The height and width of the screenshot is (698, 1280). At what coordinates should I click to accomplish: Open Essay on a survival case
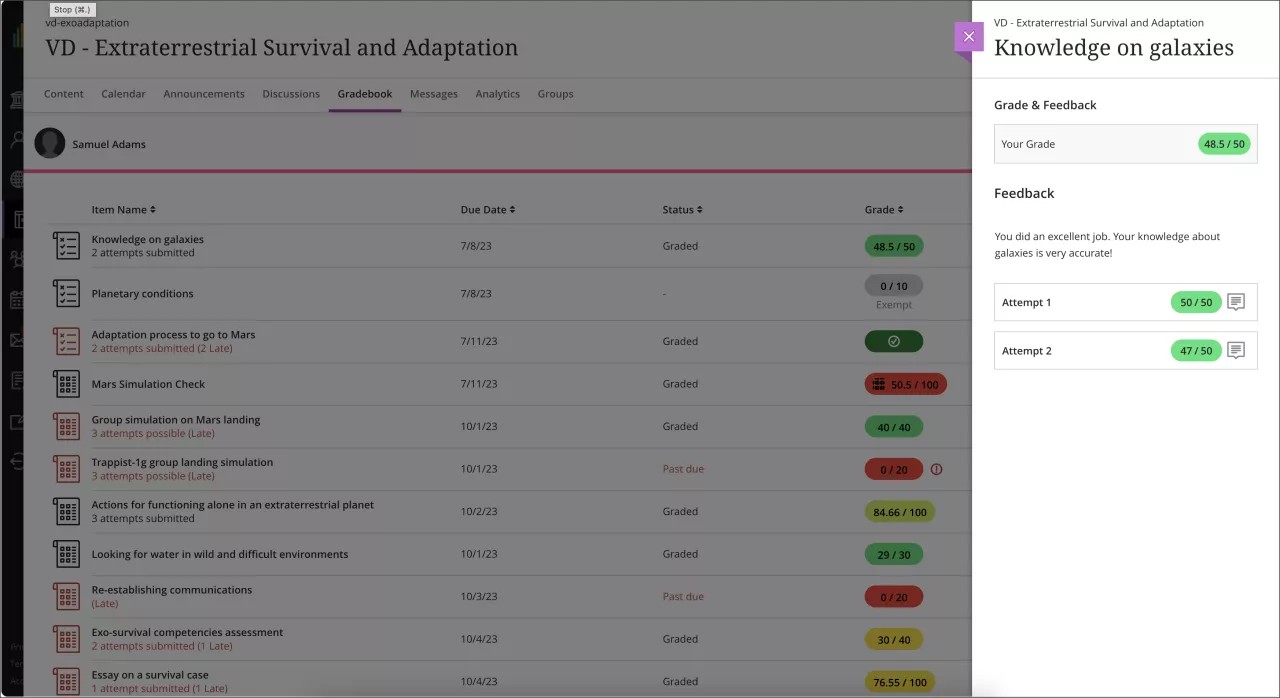click(150, 675)
